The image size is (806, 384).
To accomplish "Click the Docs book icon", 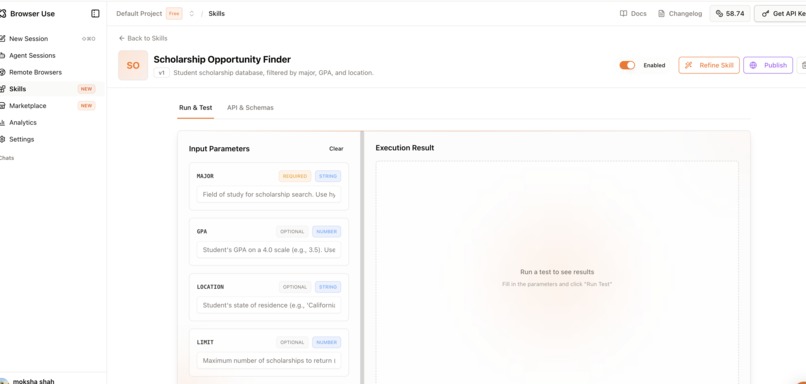I will coord(624,14).
